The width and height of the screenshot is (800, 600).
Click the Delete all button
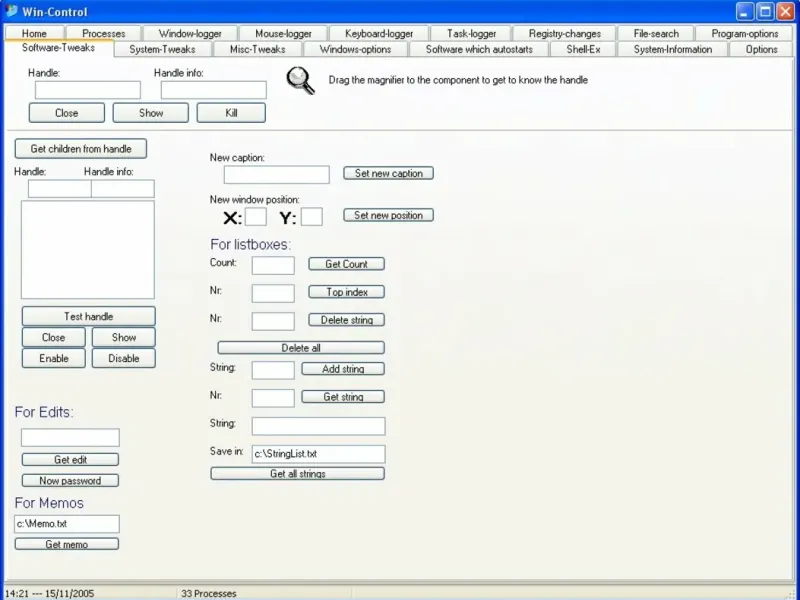point(301,348)
